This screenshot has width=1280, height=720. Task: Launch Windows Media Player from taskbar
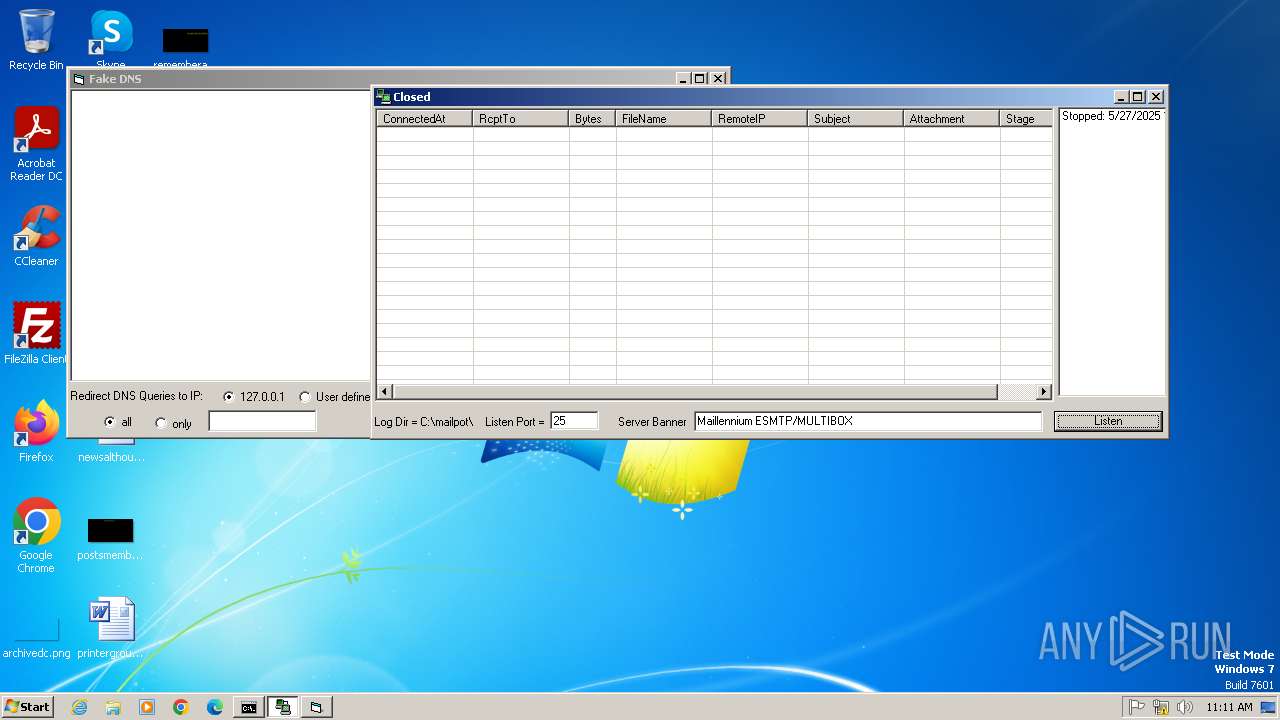point(147,707)
